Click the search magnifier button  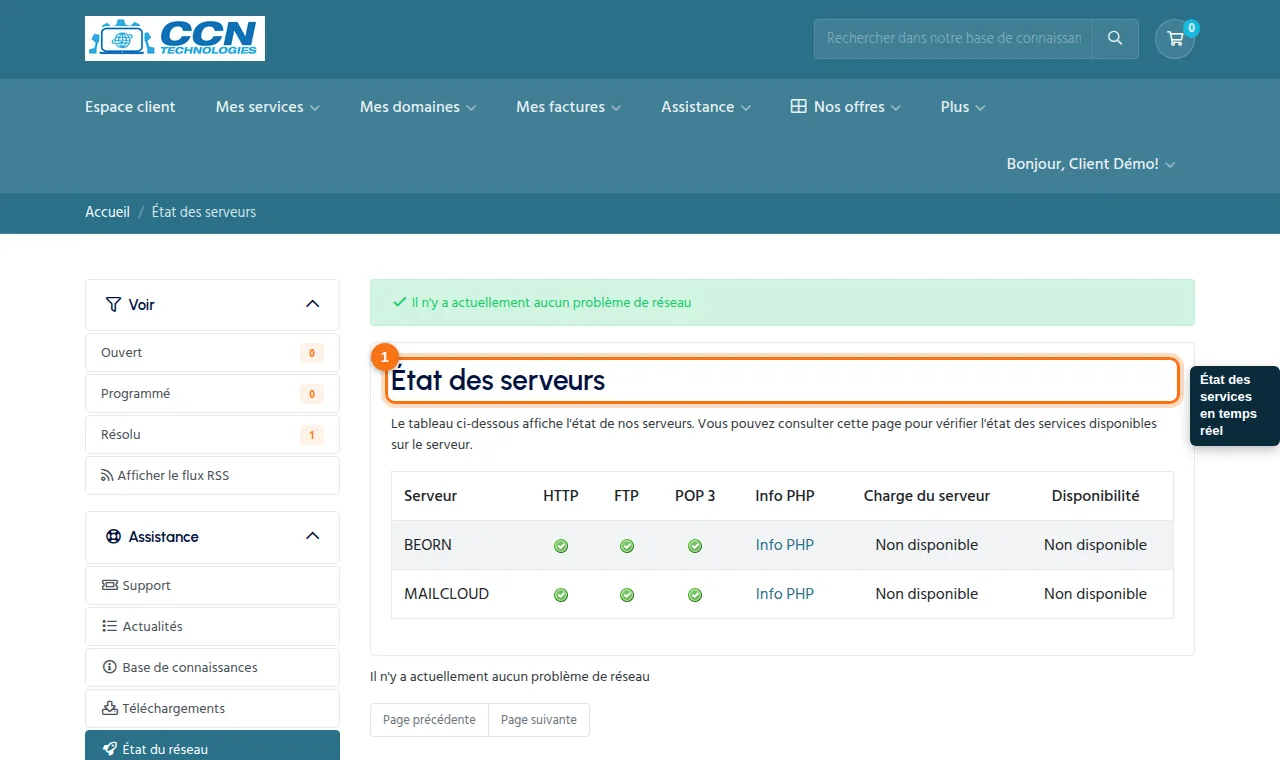1115,39
